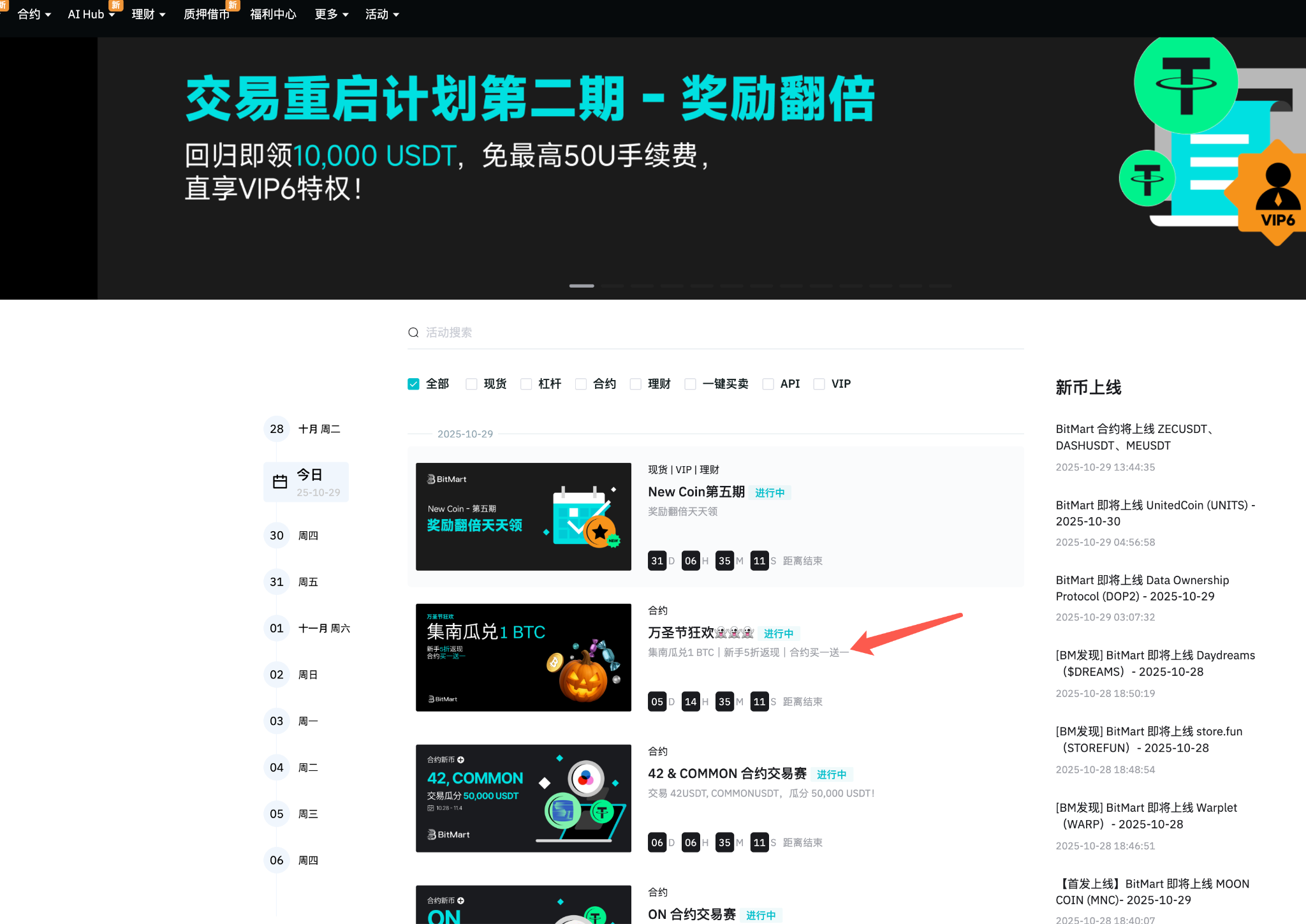Check the API filter checkbox
The width and height of the screenshot is (1306, 924).
768,383
